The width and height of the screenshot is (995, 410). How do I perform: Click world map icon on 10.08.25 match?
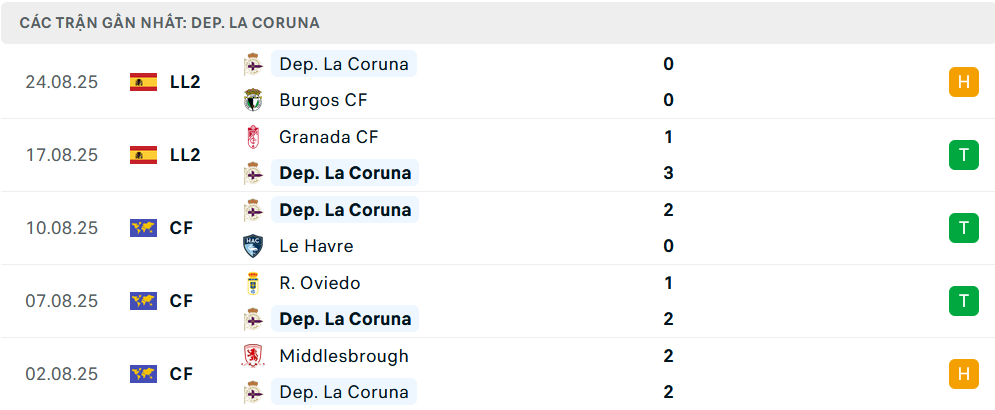point(144,228)
